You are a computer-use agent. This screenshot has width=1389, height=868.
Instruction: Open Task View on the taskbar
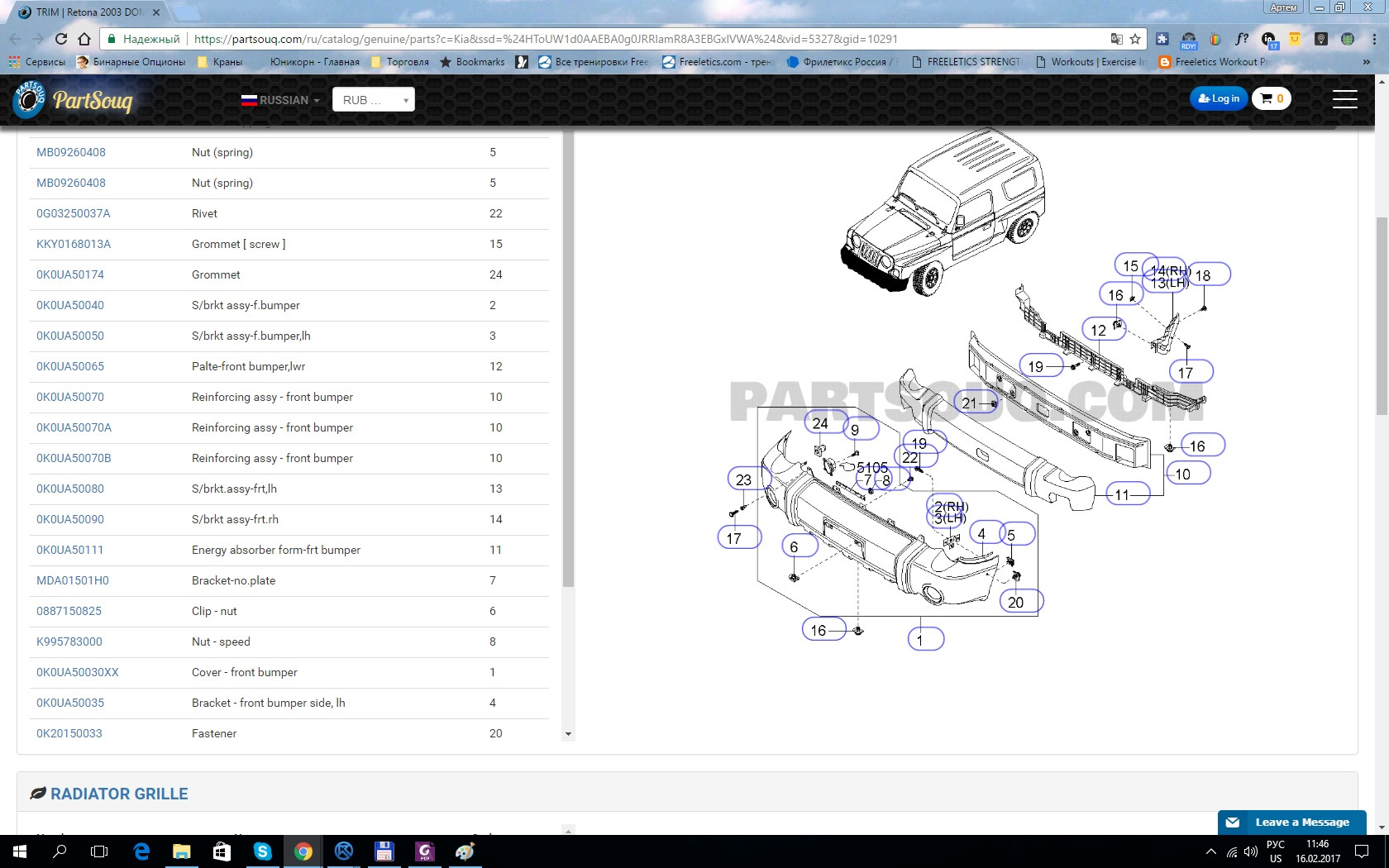(99, 851)
